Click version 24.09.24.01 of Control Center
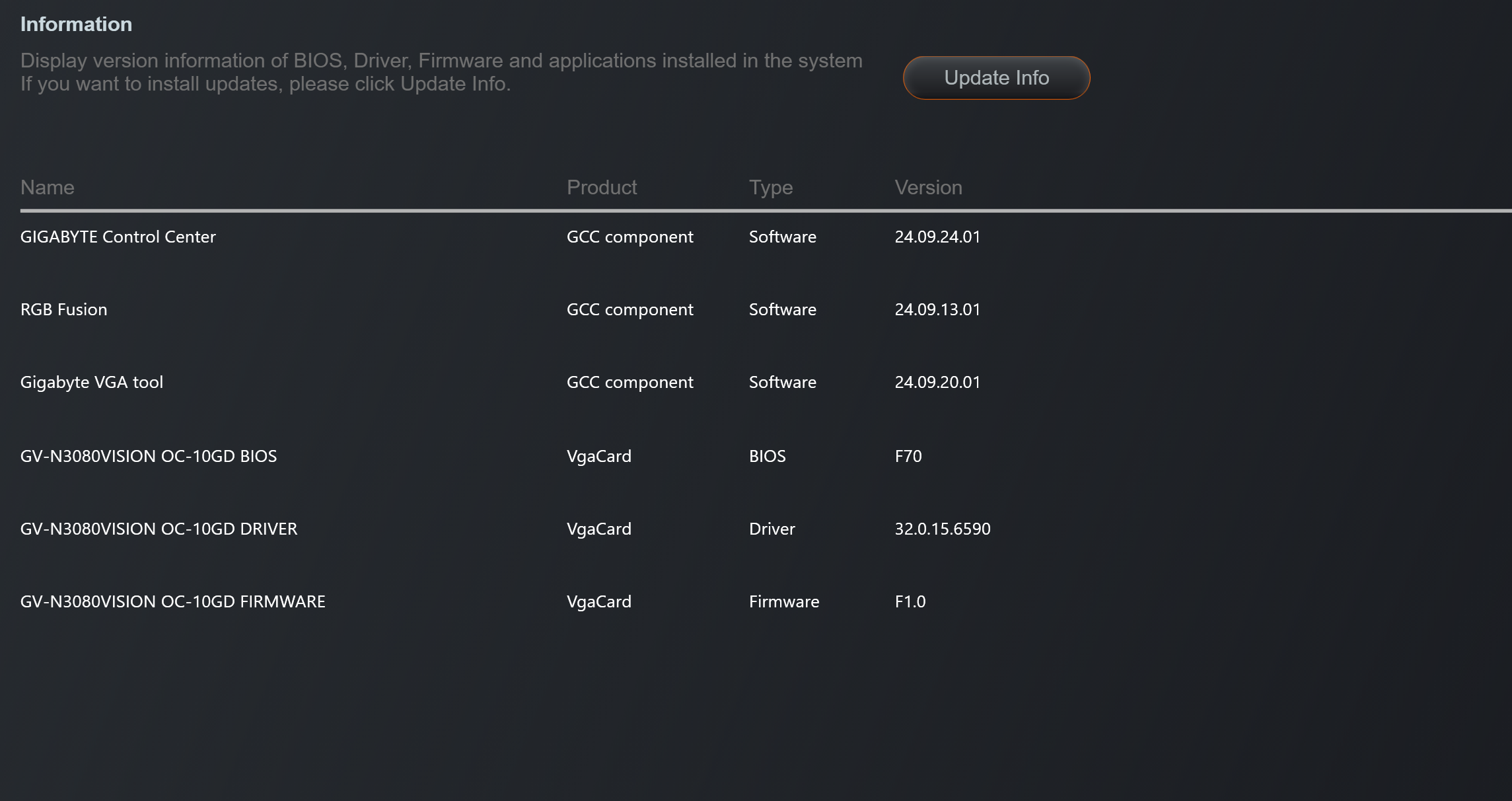Viewport: 1512px width, 801px height. pos(937,237)
